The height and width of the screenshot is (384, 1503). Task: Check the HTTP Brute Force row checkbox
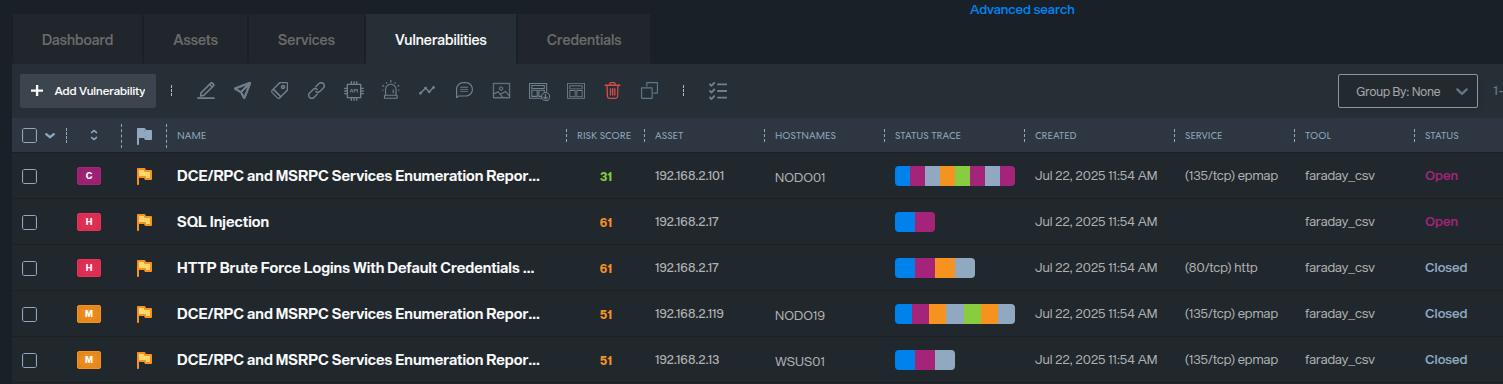pyautogui.click(x=29, y=268)
